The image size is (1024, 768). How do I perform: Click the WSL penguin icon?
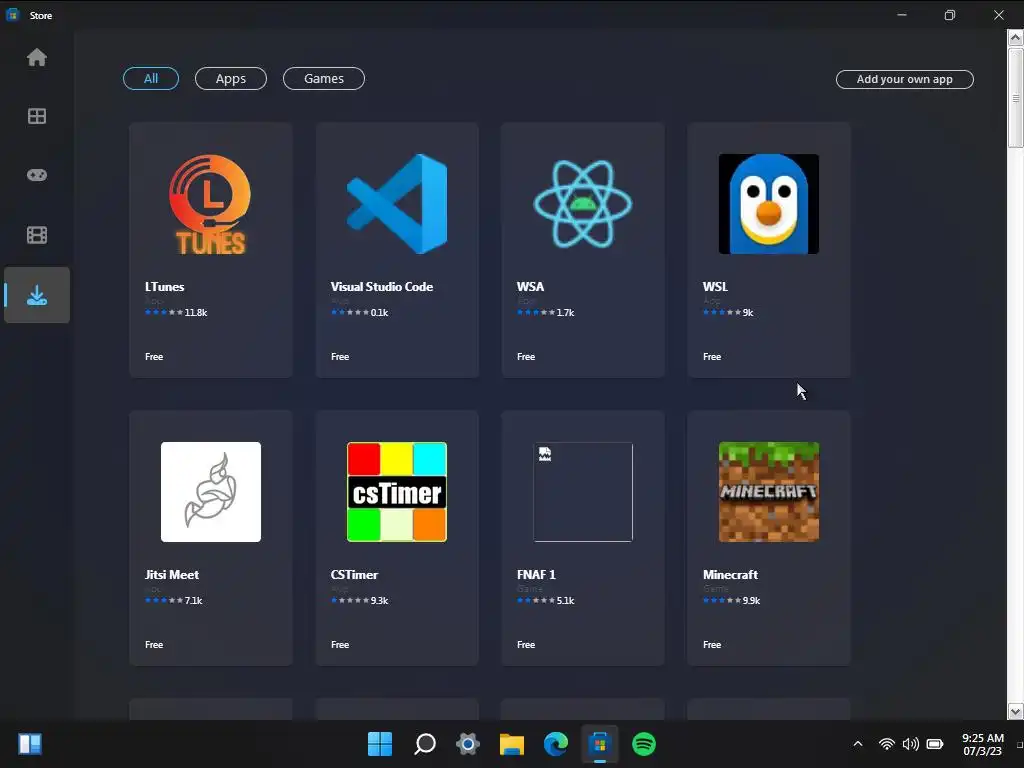pyautogui.click(x=769, y=204)
